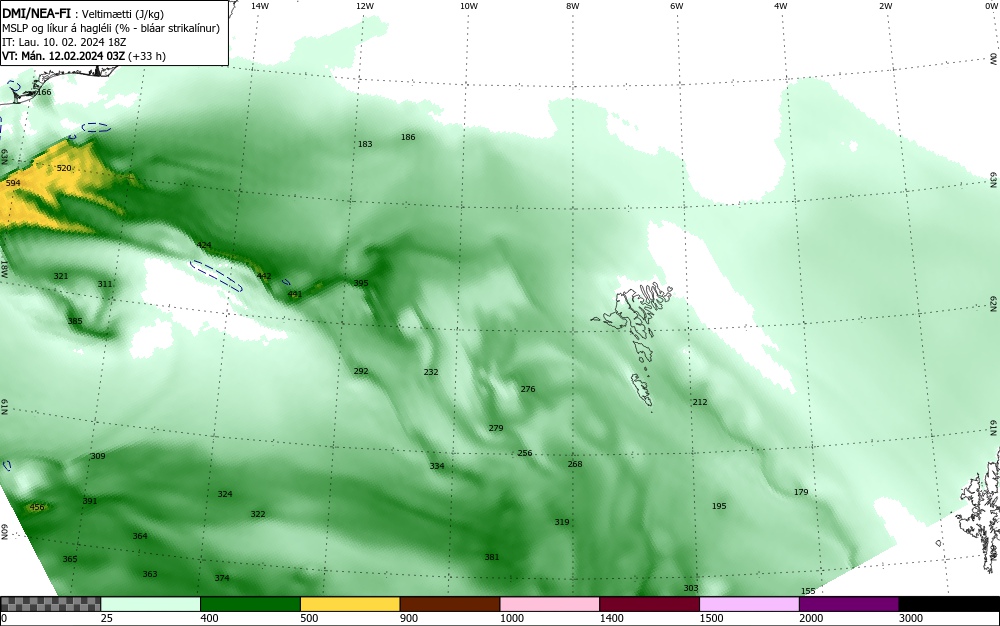Click the map value 212 near the islands
The height and width of the screenshot is (626, 1000).
point(700,402)
